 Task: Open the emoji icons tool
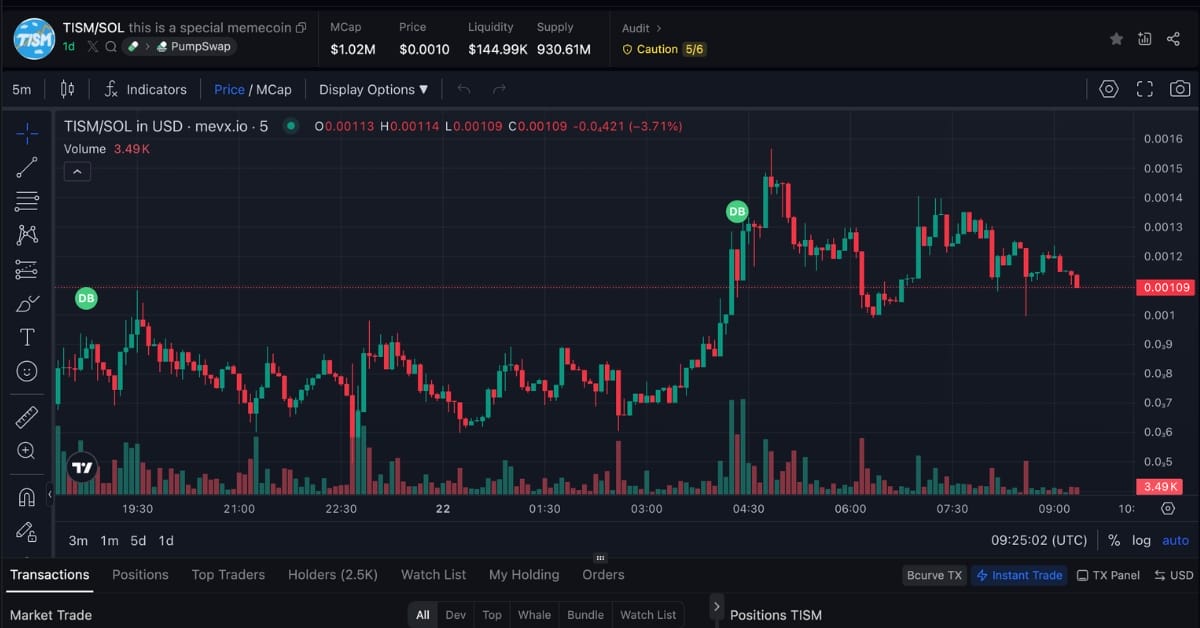tap(27, 371)
